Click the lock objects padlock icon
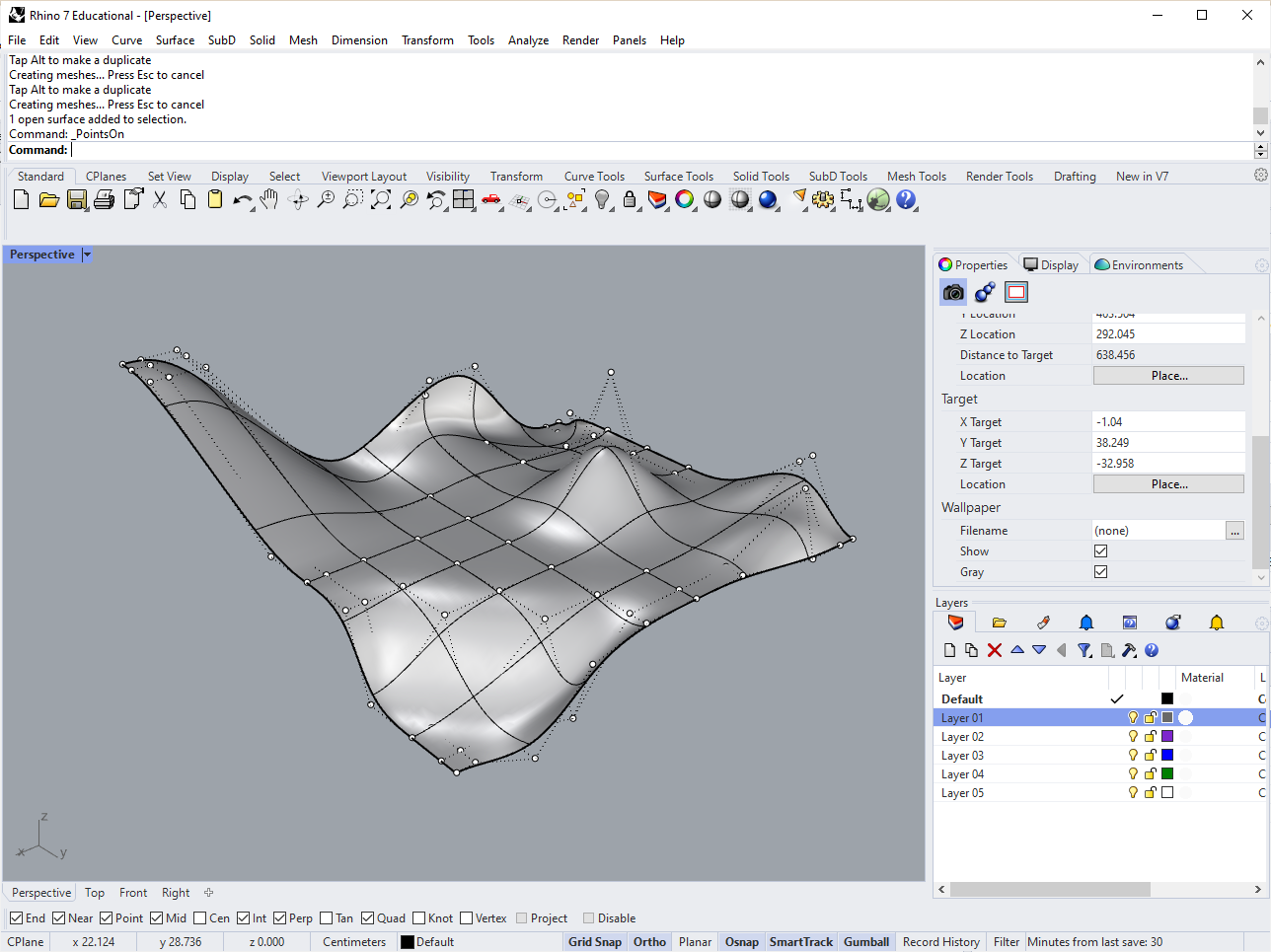 coord(630,200)
